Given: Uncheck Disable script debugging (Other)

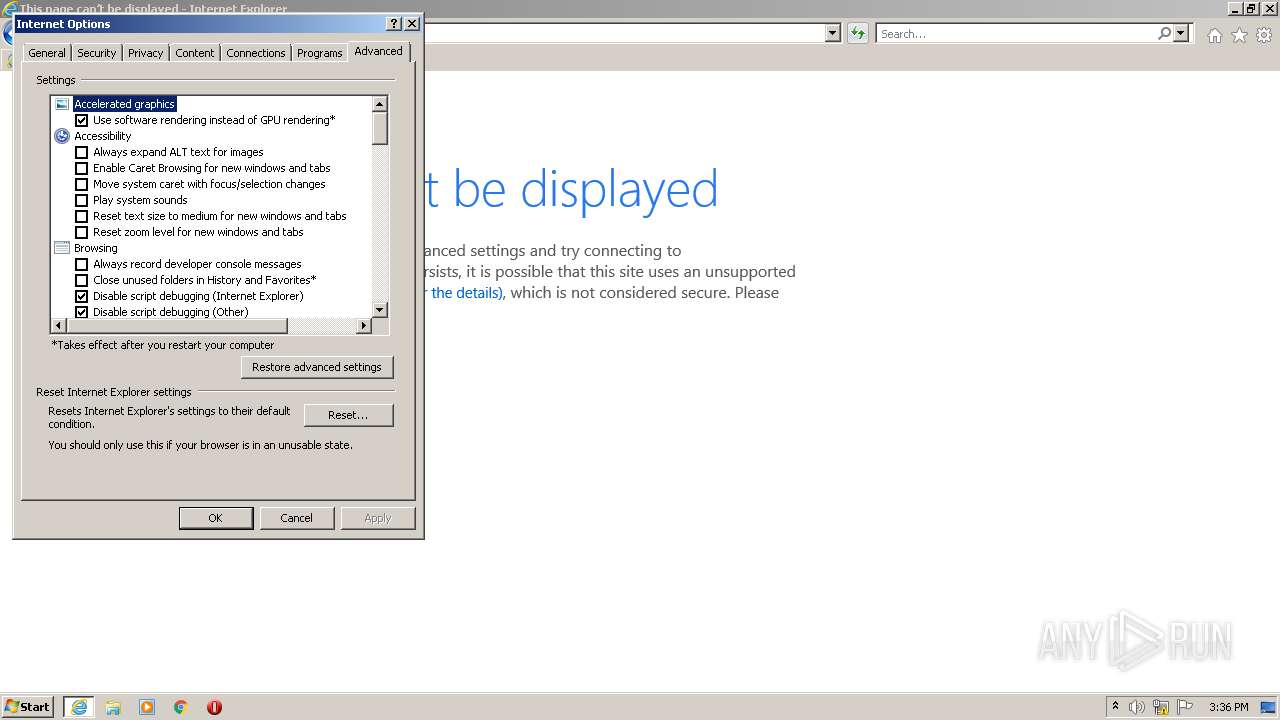Looking at the screenshot, I should tap(82, 312).
